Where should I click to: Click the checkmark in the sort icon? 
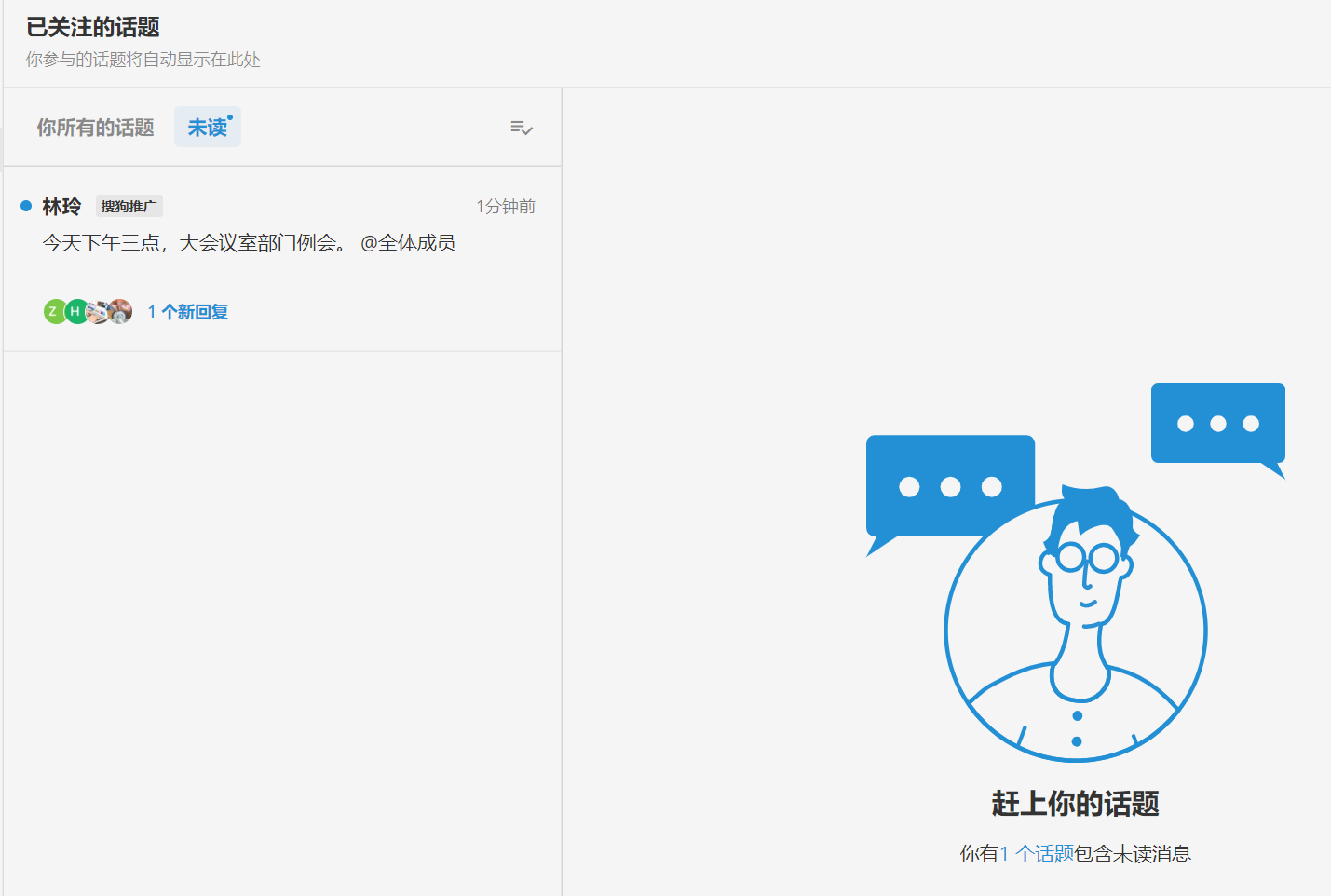(x=526, y=131)
